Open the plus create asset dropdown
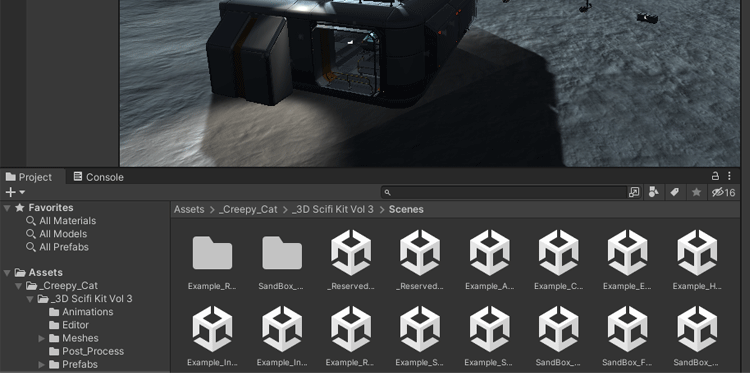This screenshot has width=750, height=390. 15,192
